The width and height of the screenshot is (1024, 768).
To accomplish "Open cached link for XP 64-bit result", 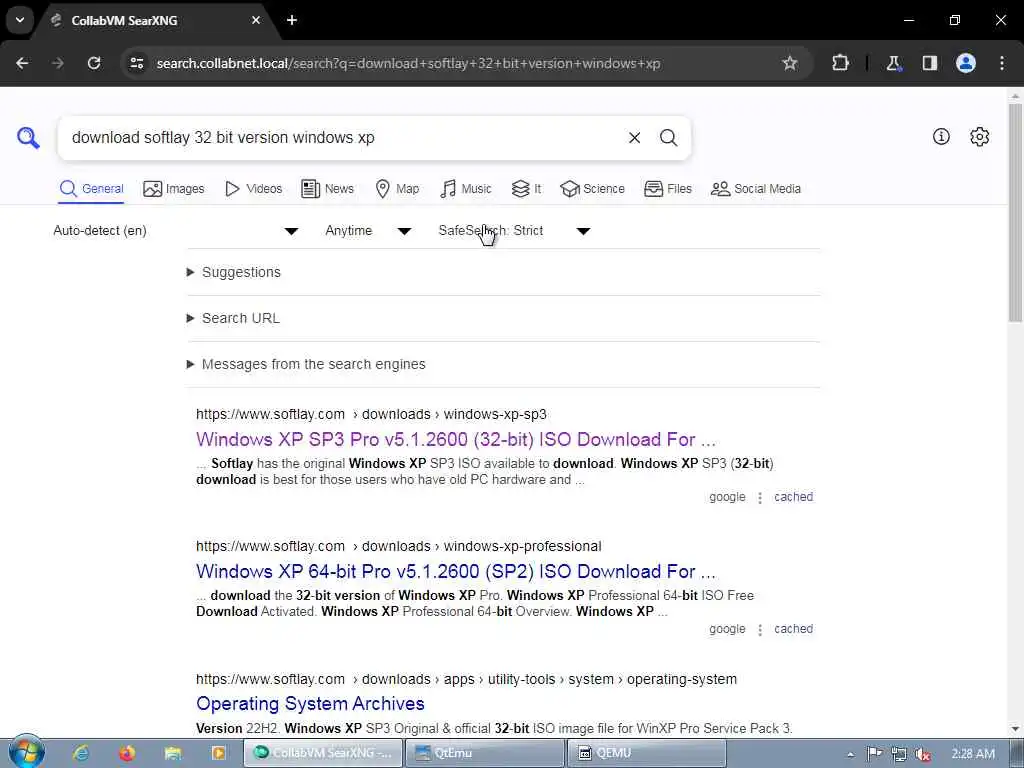I will (793, 629).
